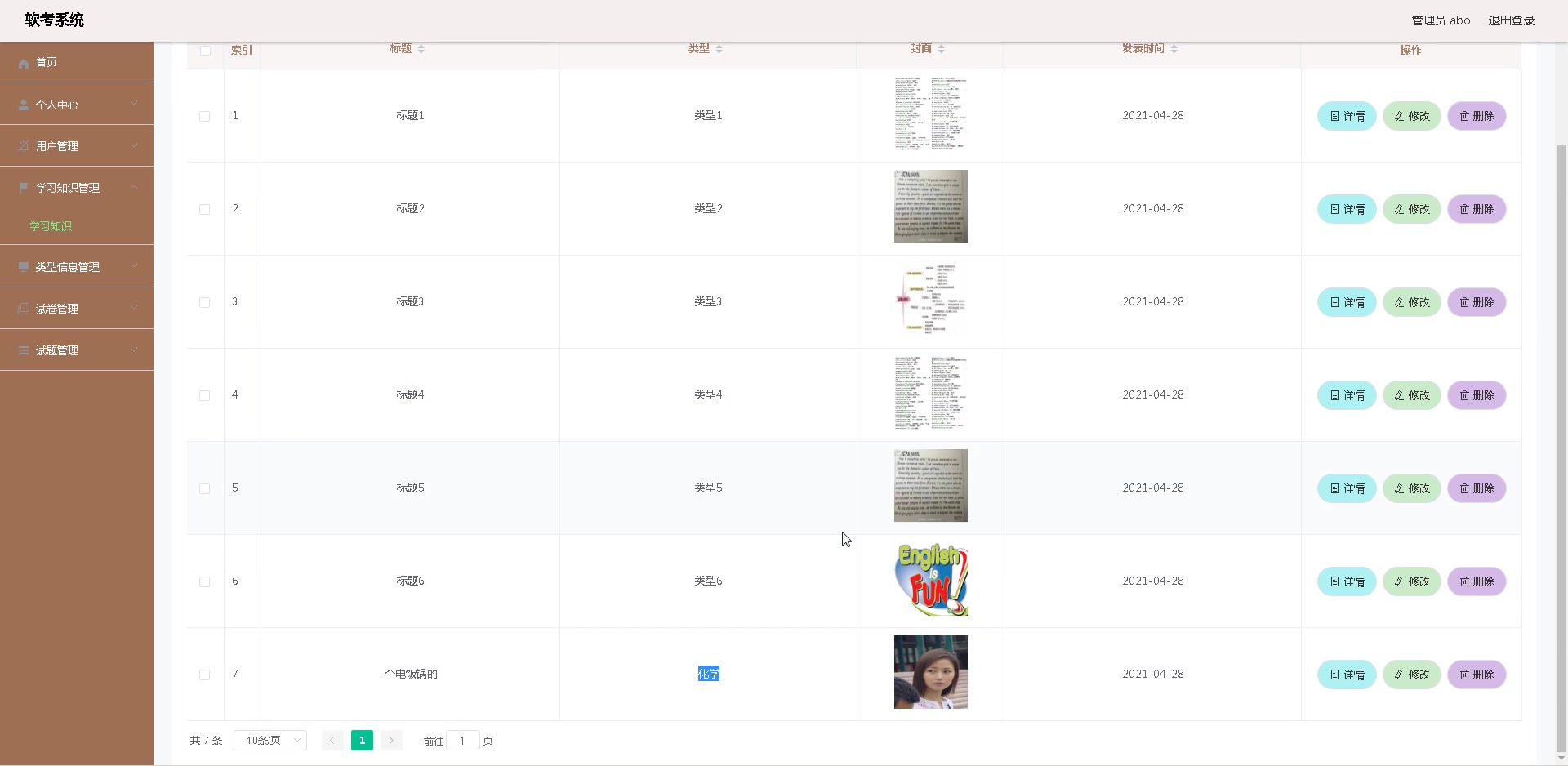This screenshot has height=766, width=1568.
Task: Check the checkbox for 标题1 row
Action: point(205,116)
